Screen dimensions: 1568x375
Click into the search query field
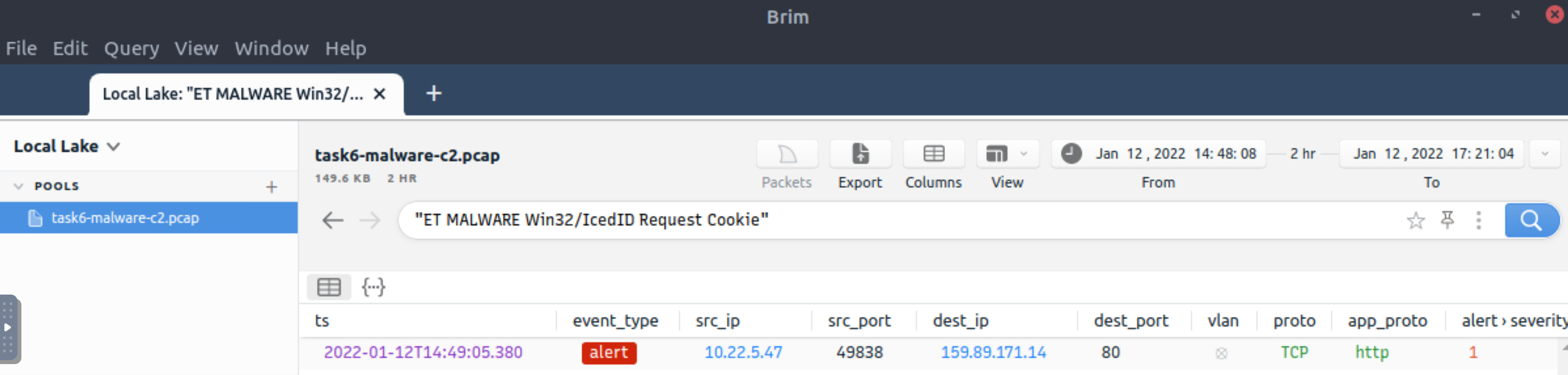901,220
